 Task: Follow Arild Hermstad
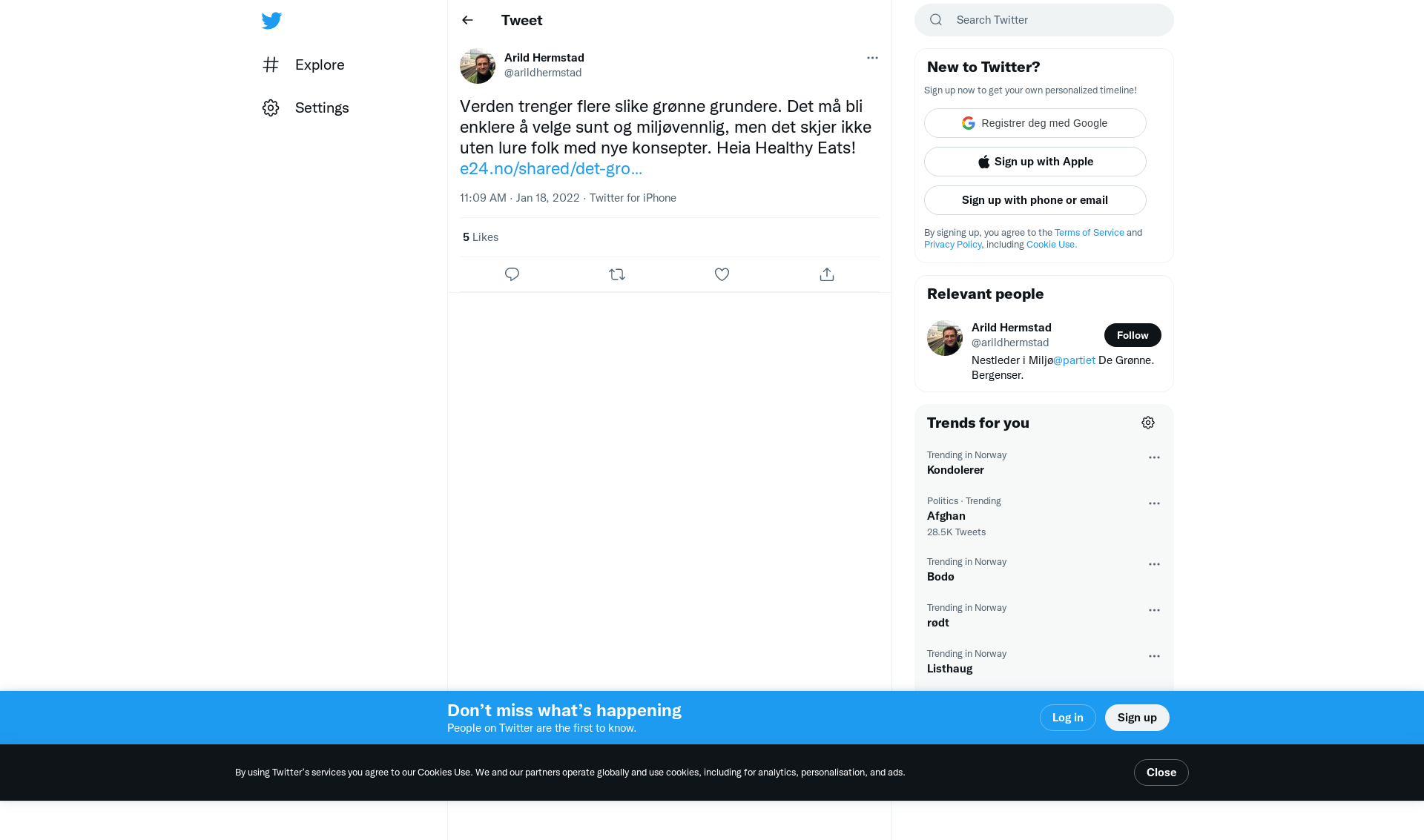pos(1133,335)
